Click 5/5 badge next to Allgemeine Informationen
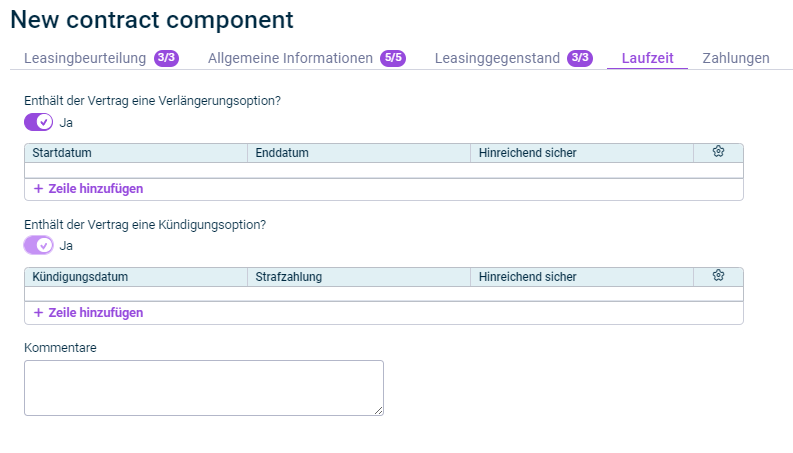This screenshot has height=453, width=793. [393, 58]
